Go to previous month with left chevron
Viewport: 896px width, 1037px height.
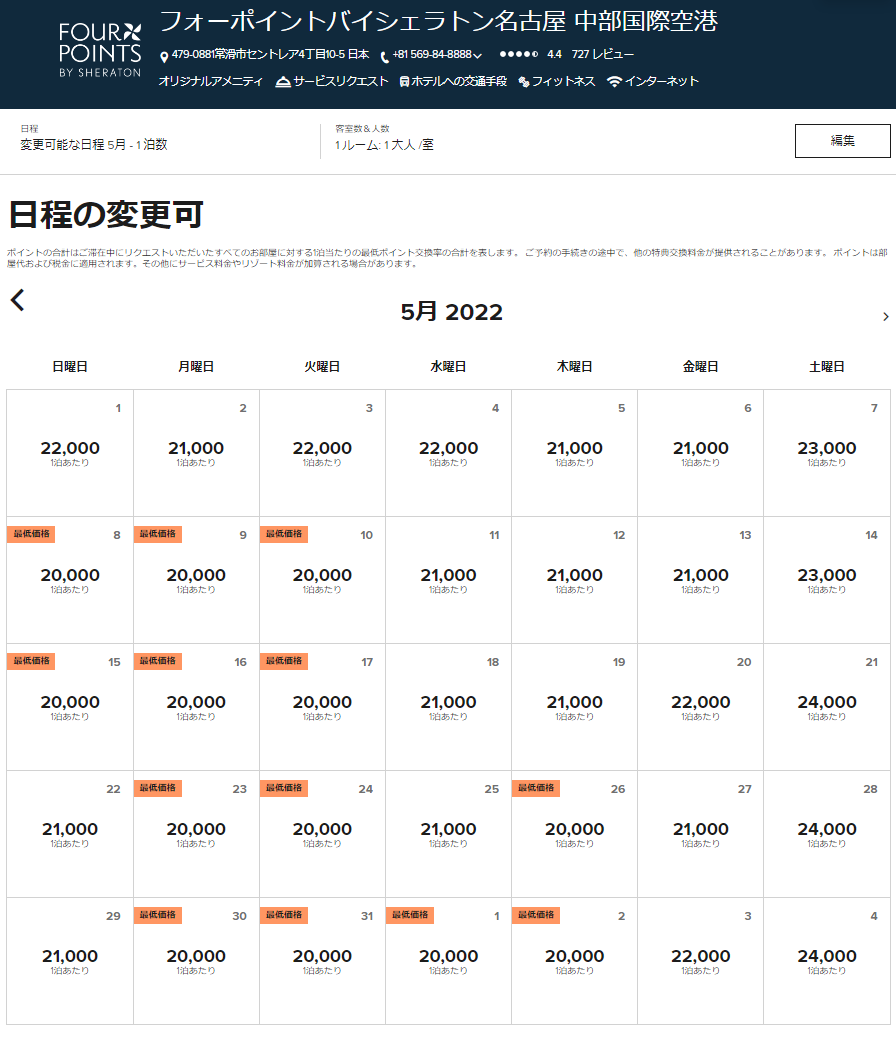[17, 300]
